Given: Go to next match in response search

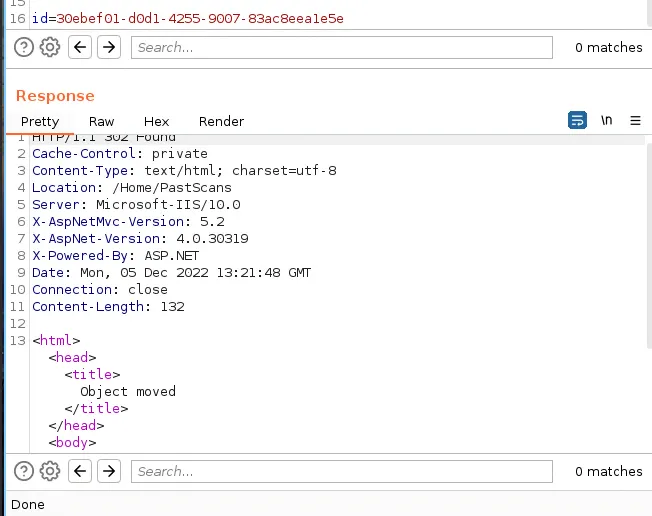Looking at the screenshot, I should click(x=109, y=471).
